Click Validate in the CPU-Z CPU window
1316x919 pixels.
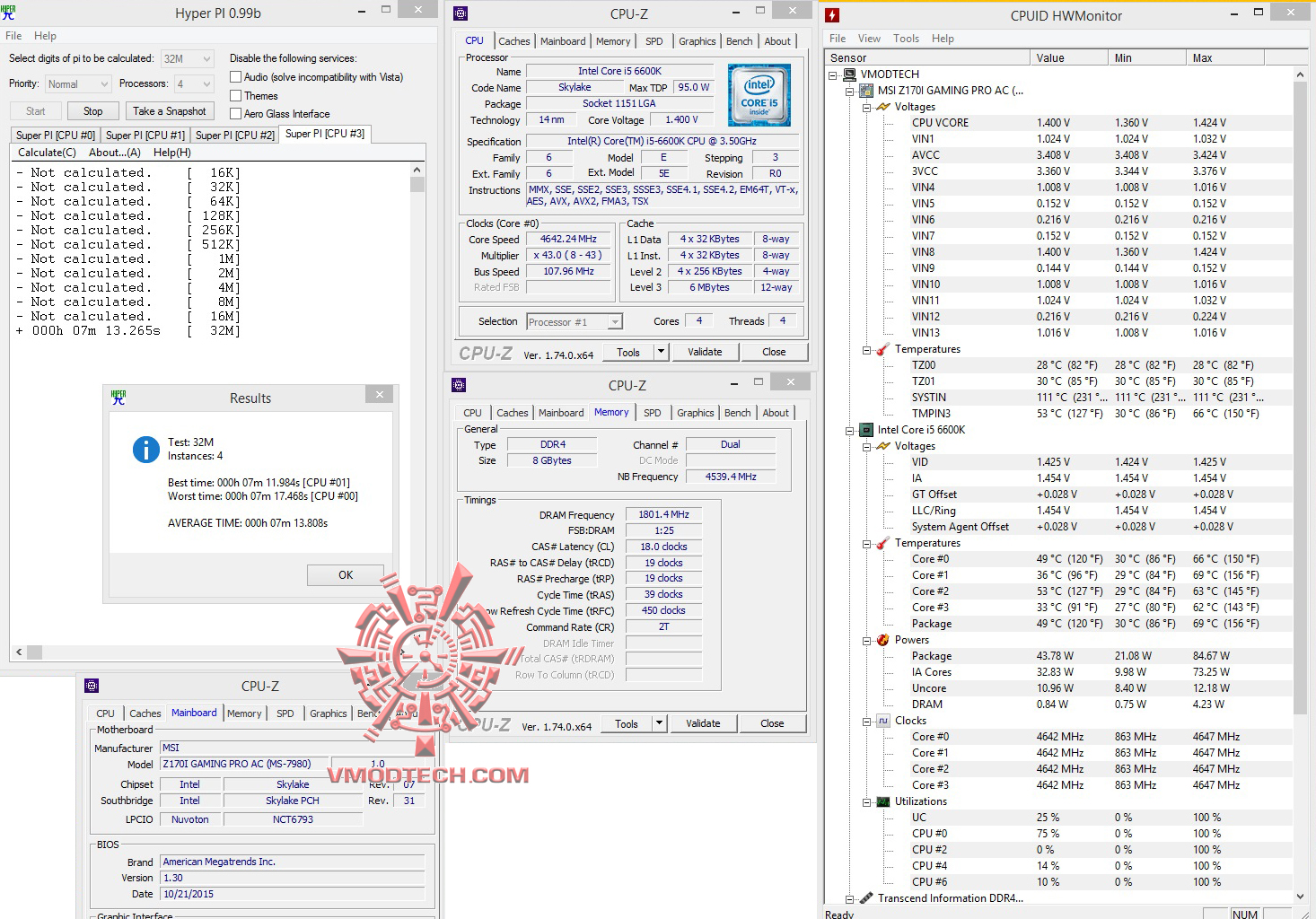coord(705,352)
